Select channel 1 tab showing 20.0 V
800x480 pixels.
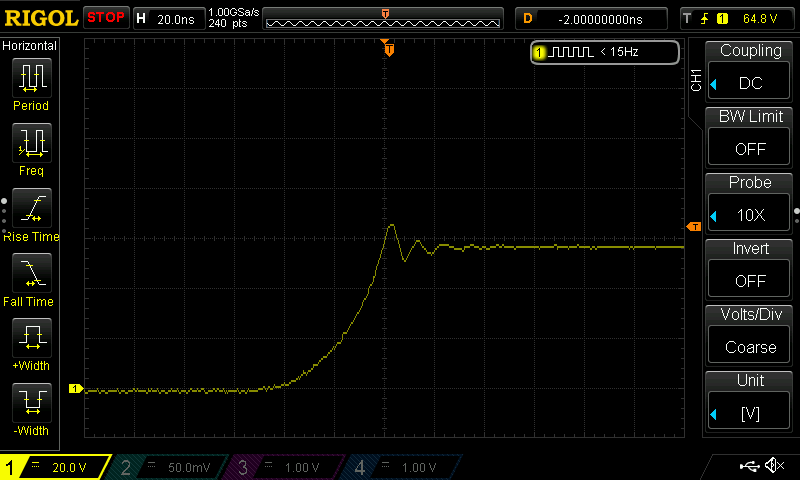click(x=55, y=467)
